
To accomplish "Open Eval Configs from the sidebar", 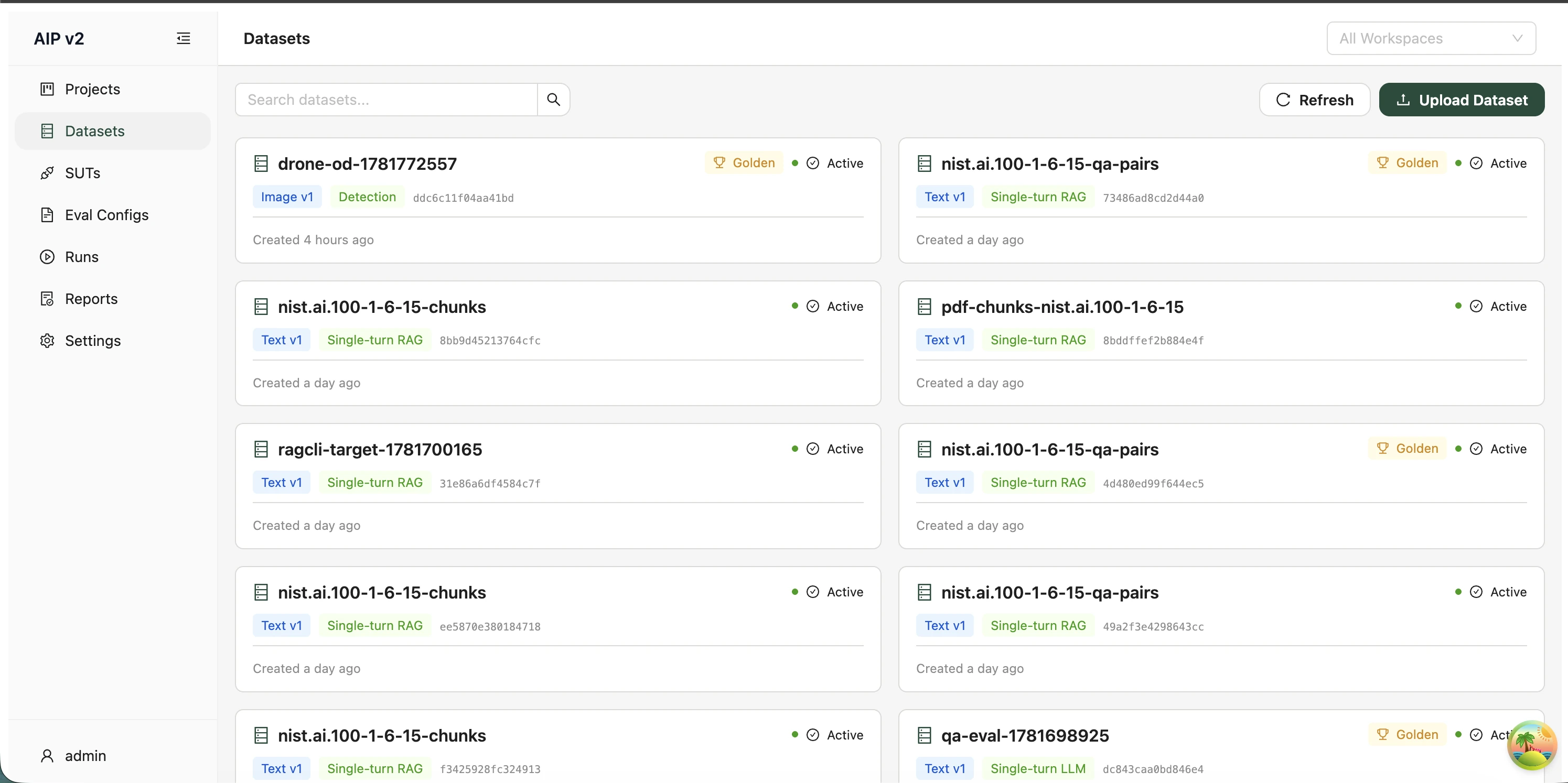I will point(113,215).
